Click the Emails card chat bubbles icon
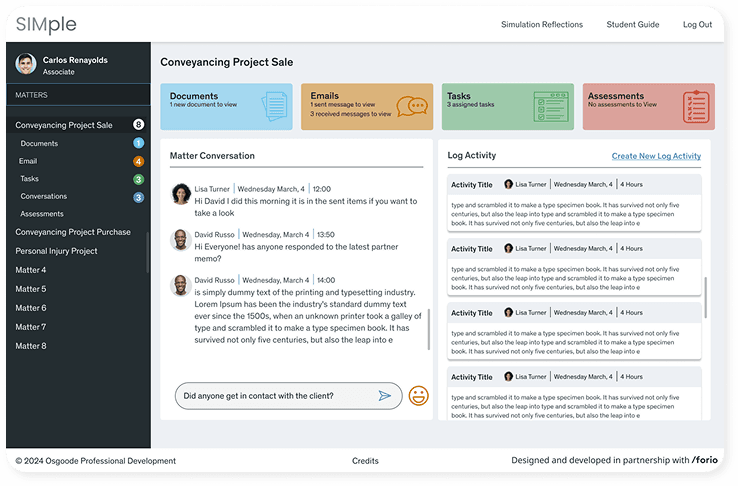 point(412,106)
